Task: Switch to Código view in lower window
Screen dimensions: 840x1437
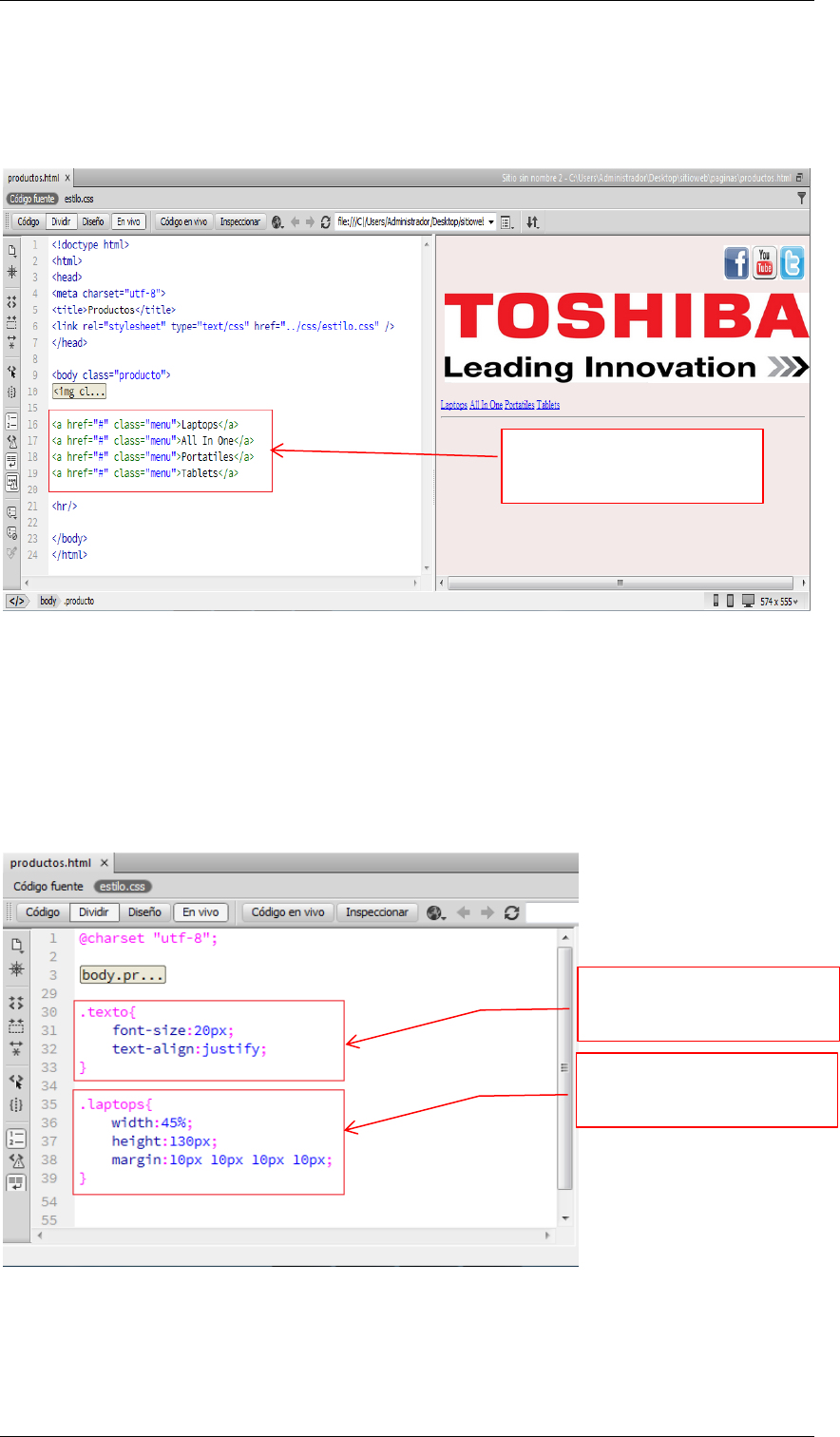Action: 43,912
